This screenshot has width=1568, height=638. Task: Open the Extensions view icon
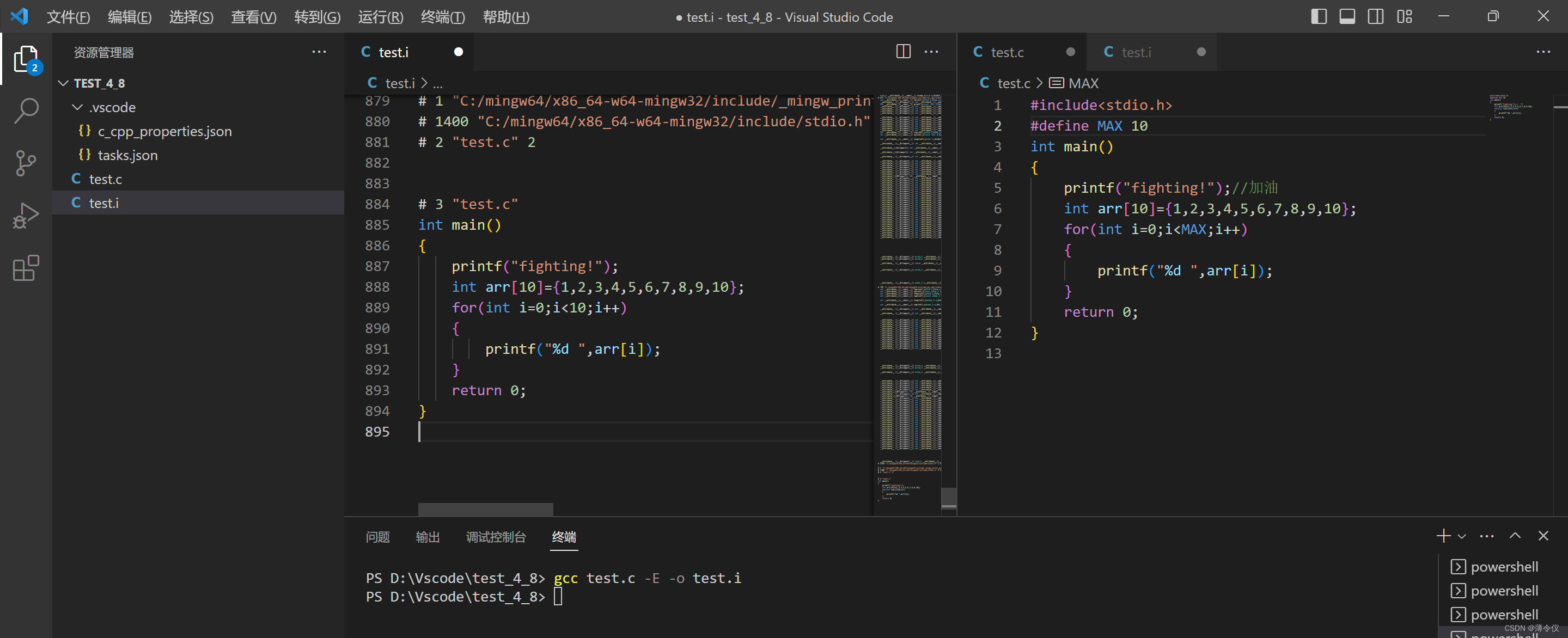(26, 268)
